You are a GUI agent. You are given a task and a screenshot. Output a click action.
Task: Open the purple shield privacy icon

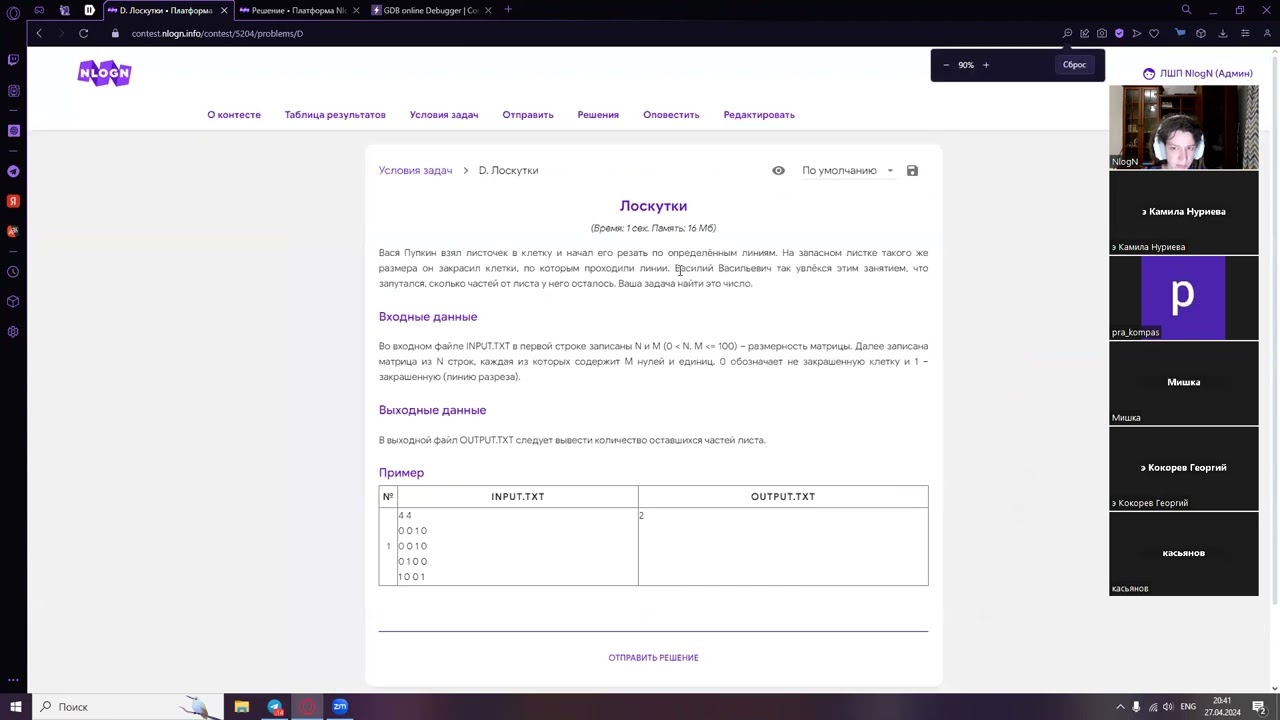(x=1119, y=33)
